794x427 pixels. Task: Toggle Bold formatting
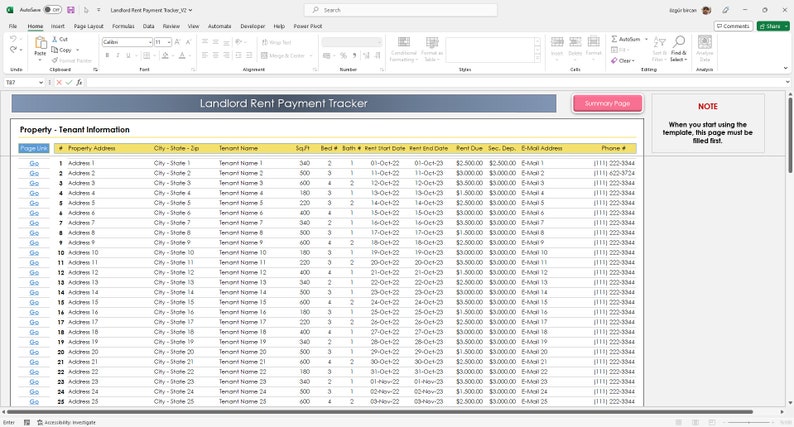click(107, 55)
